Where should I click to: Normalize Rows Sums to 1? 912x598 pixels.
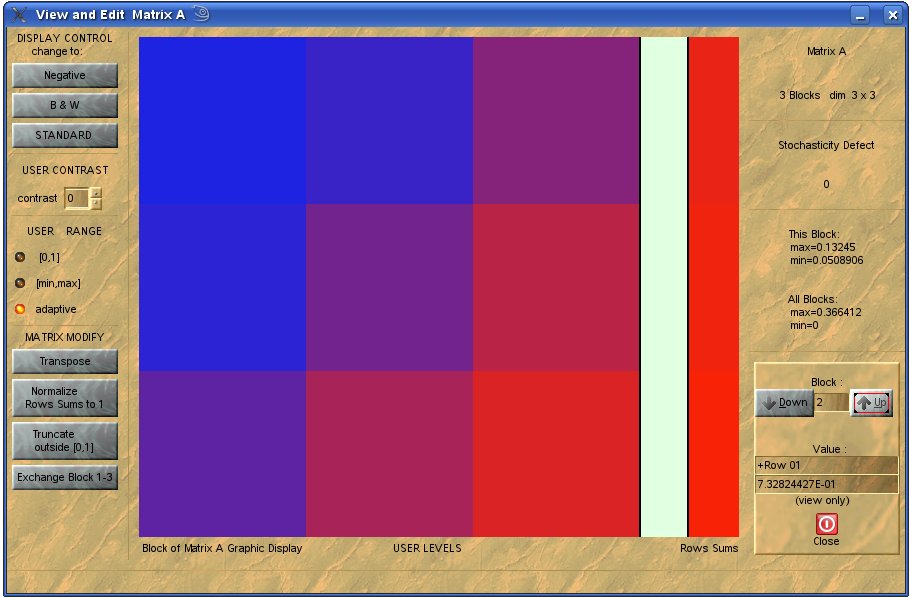click(65, 398)
